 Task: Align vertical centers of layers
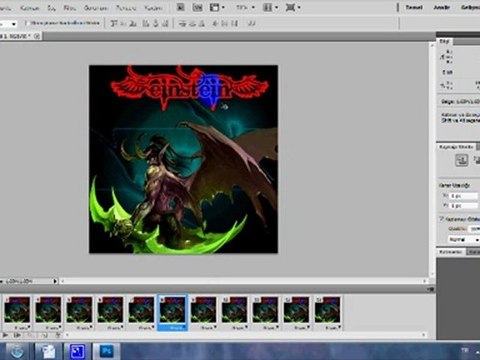[x=124, y=23]
